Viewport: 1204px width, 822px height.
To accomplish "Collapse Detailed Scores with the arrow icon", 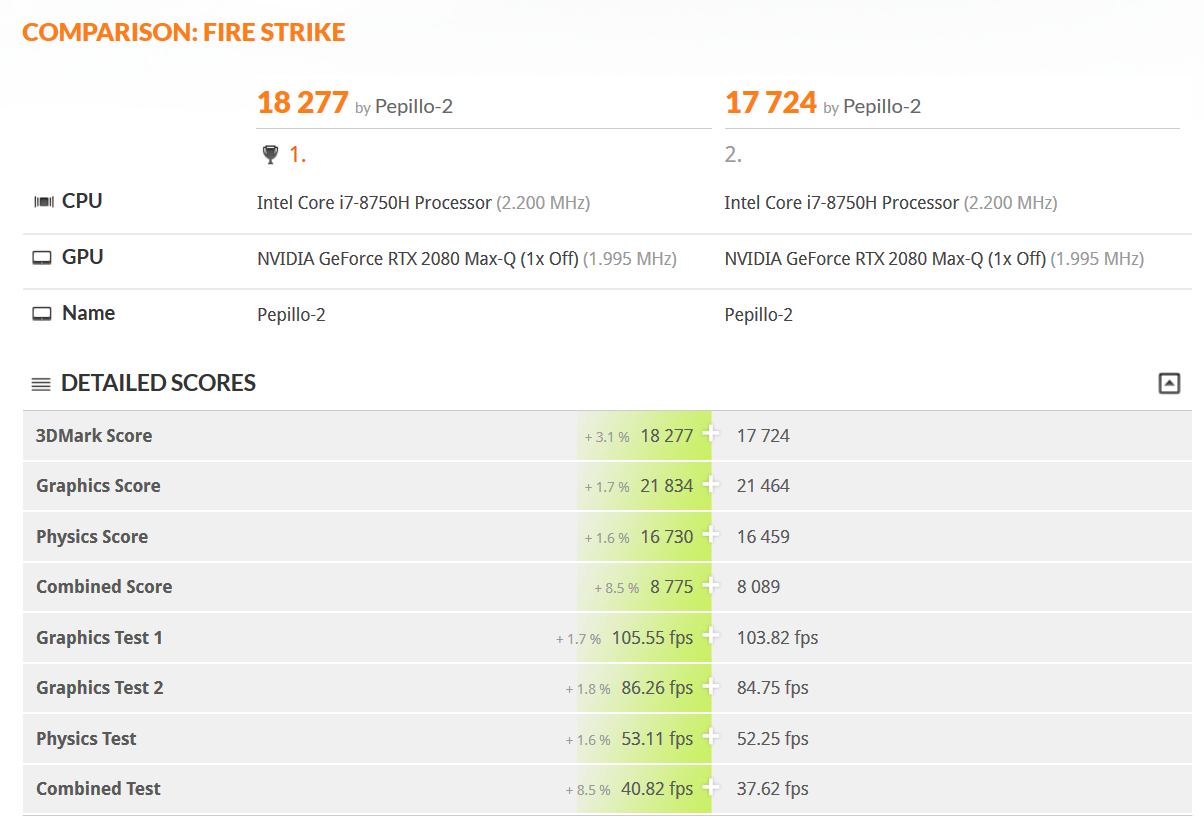I will pos(1169,383).
